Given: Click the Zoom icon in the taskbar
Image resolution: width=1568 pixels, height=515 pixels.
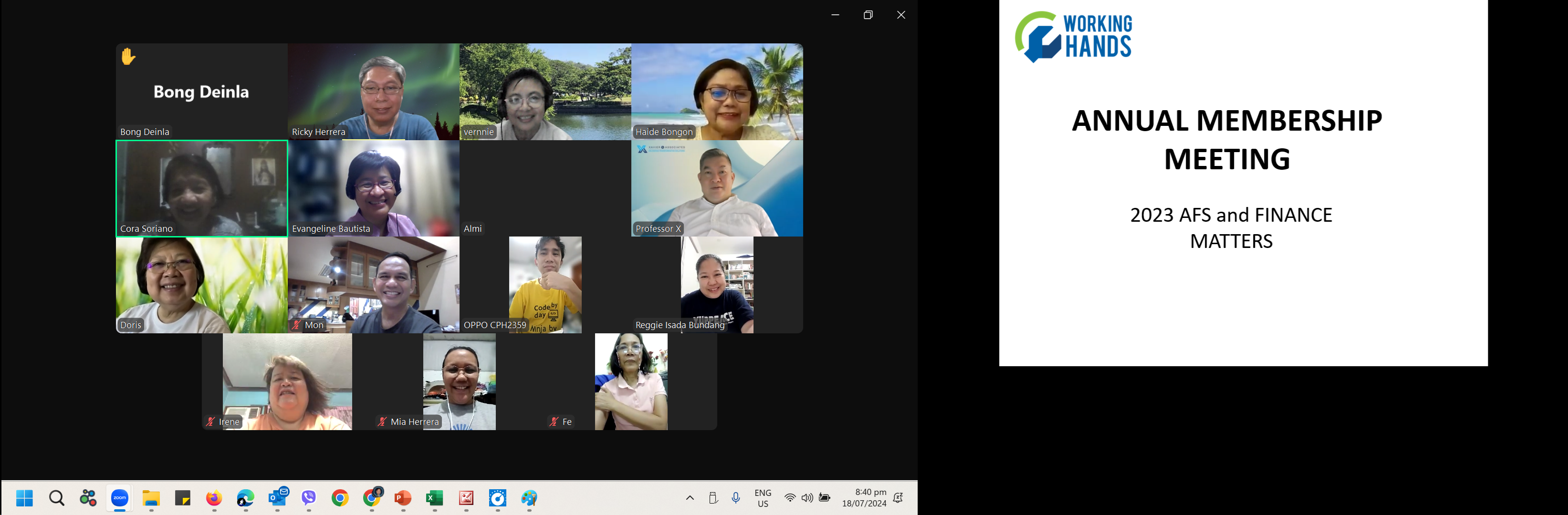Looking at the screenshot, I should tap(120, 498).
